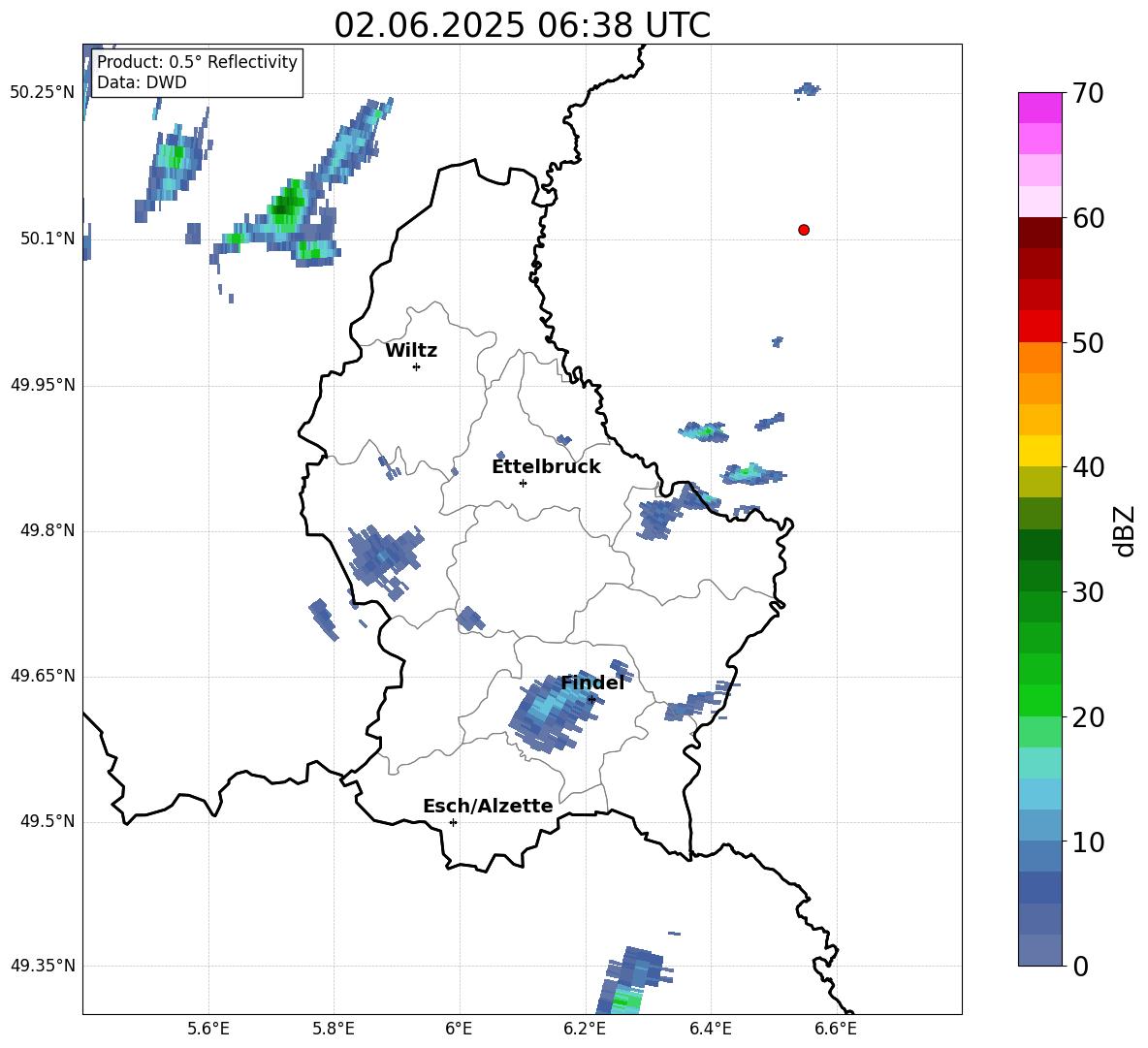Click the 49.35°N latitude label

coord(42,966)
